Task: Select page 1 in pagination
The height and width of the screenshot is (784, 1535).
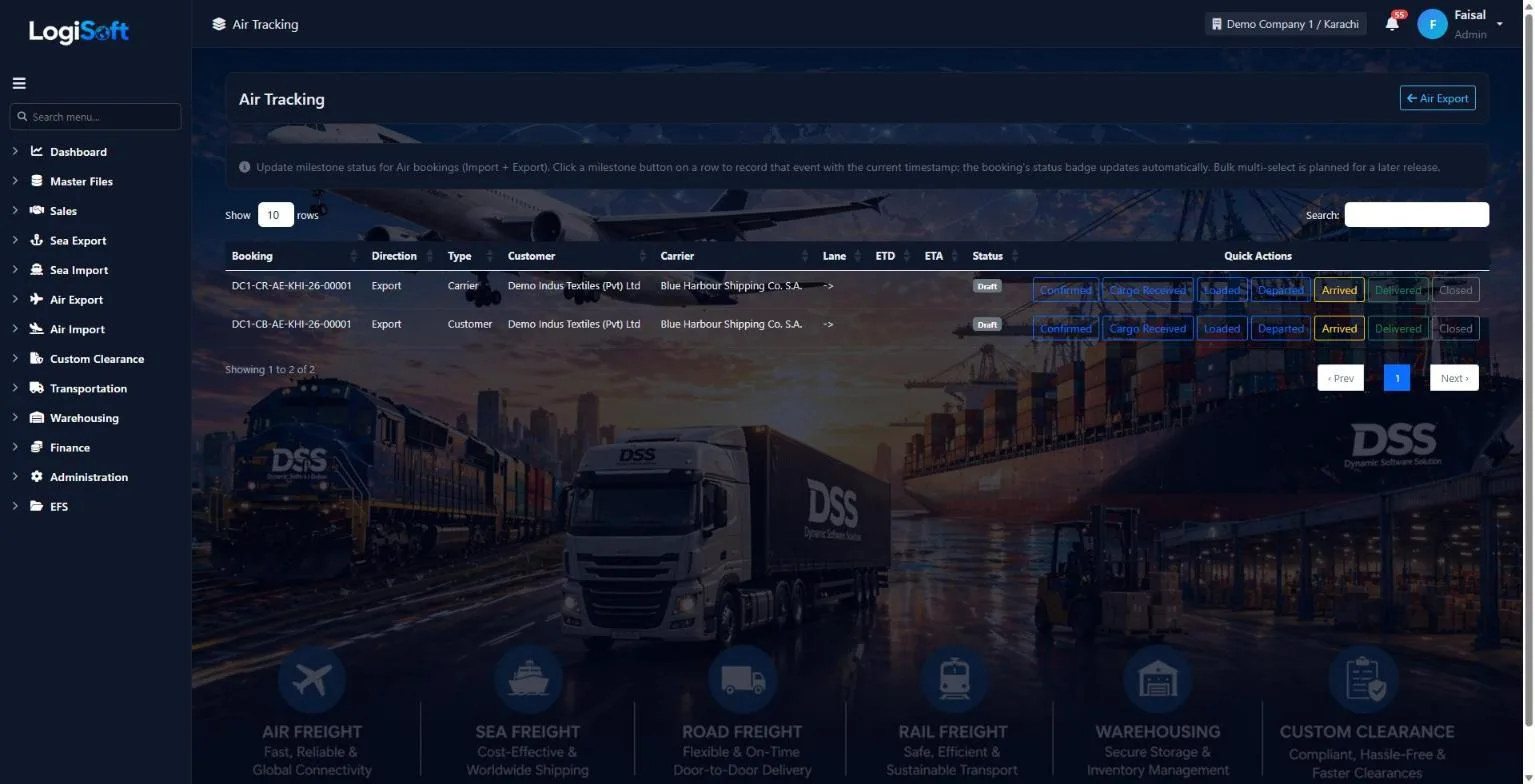Action: click(x=1397, y=378)
